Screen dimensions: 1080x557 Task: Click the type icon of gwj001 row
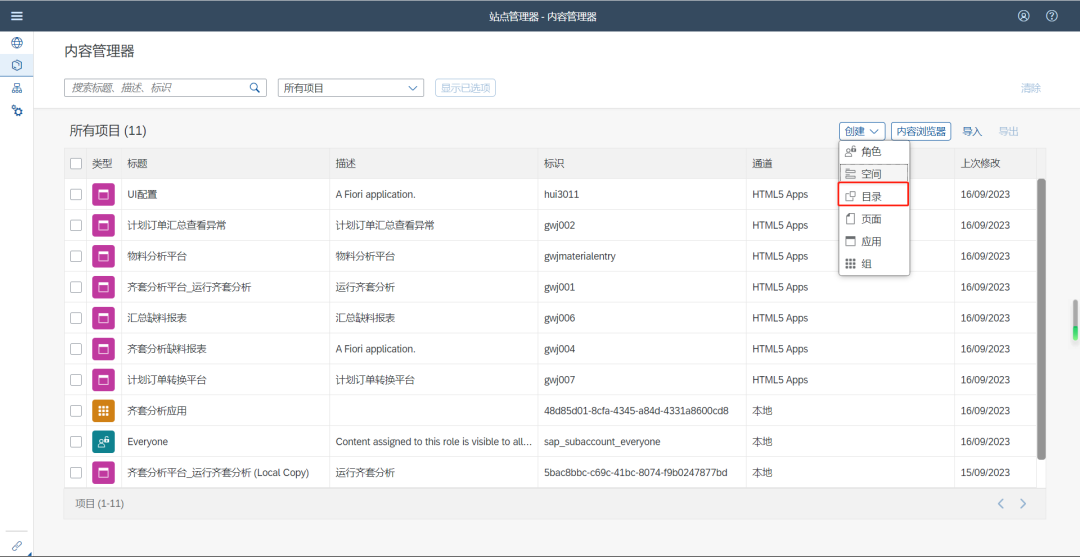103,287
